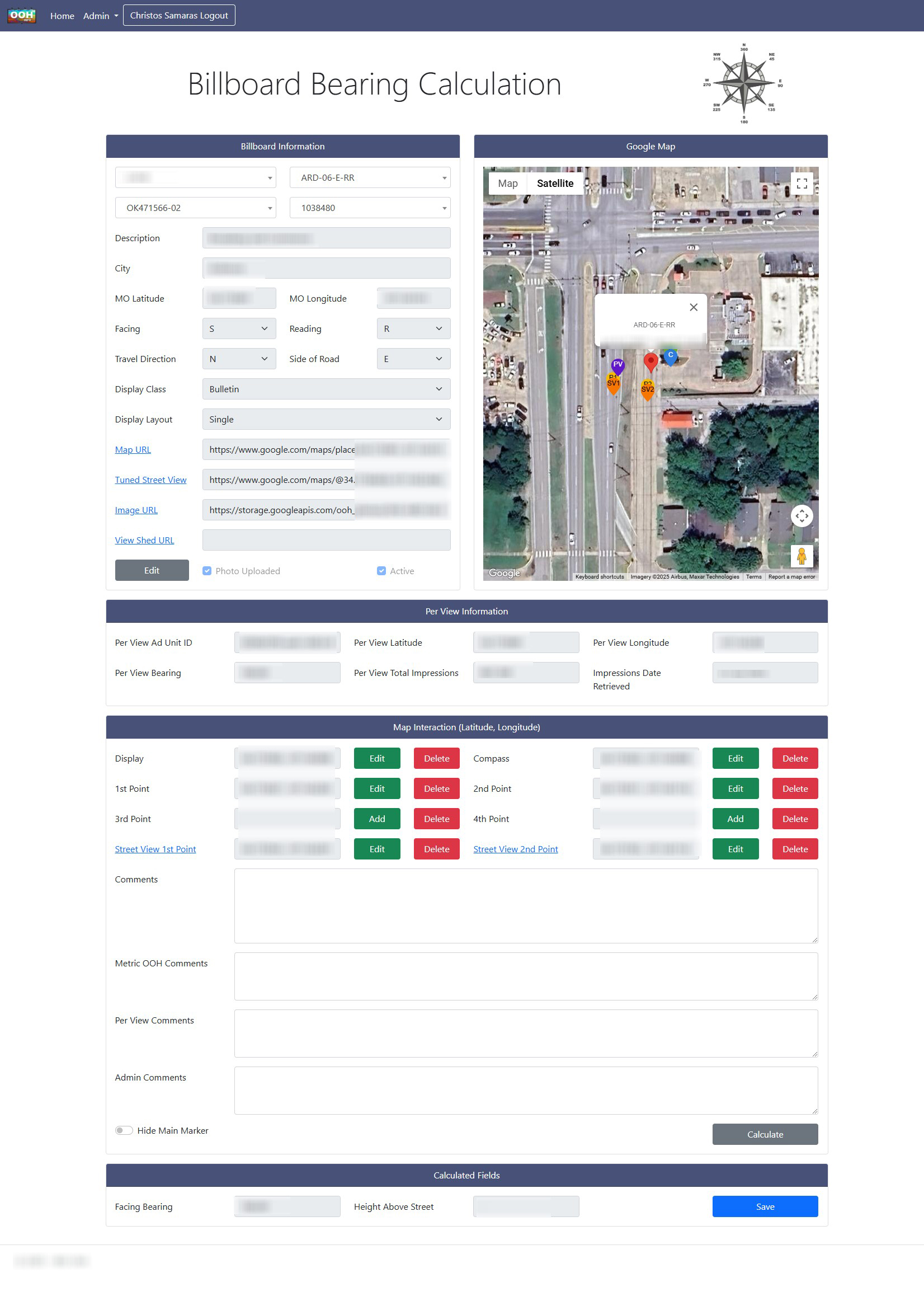Screen dimensions: 924x1301
Task: Open the Display Class dropdown
Action: (327, 389)
